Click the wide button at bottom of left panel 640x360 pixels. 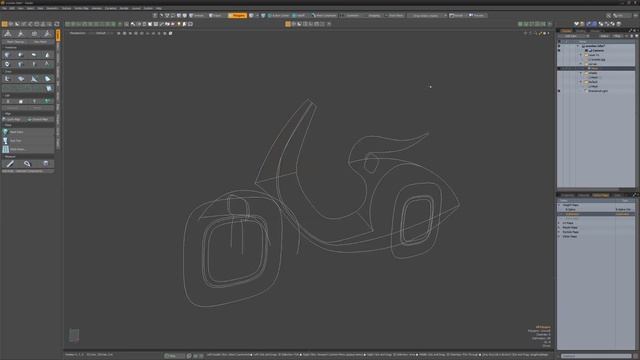[x=28, y=171]
